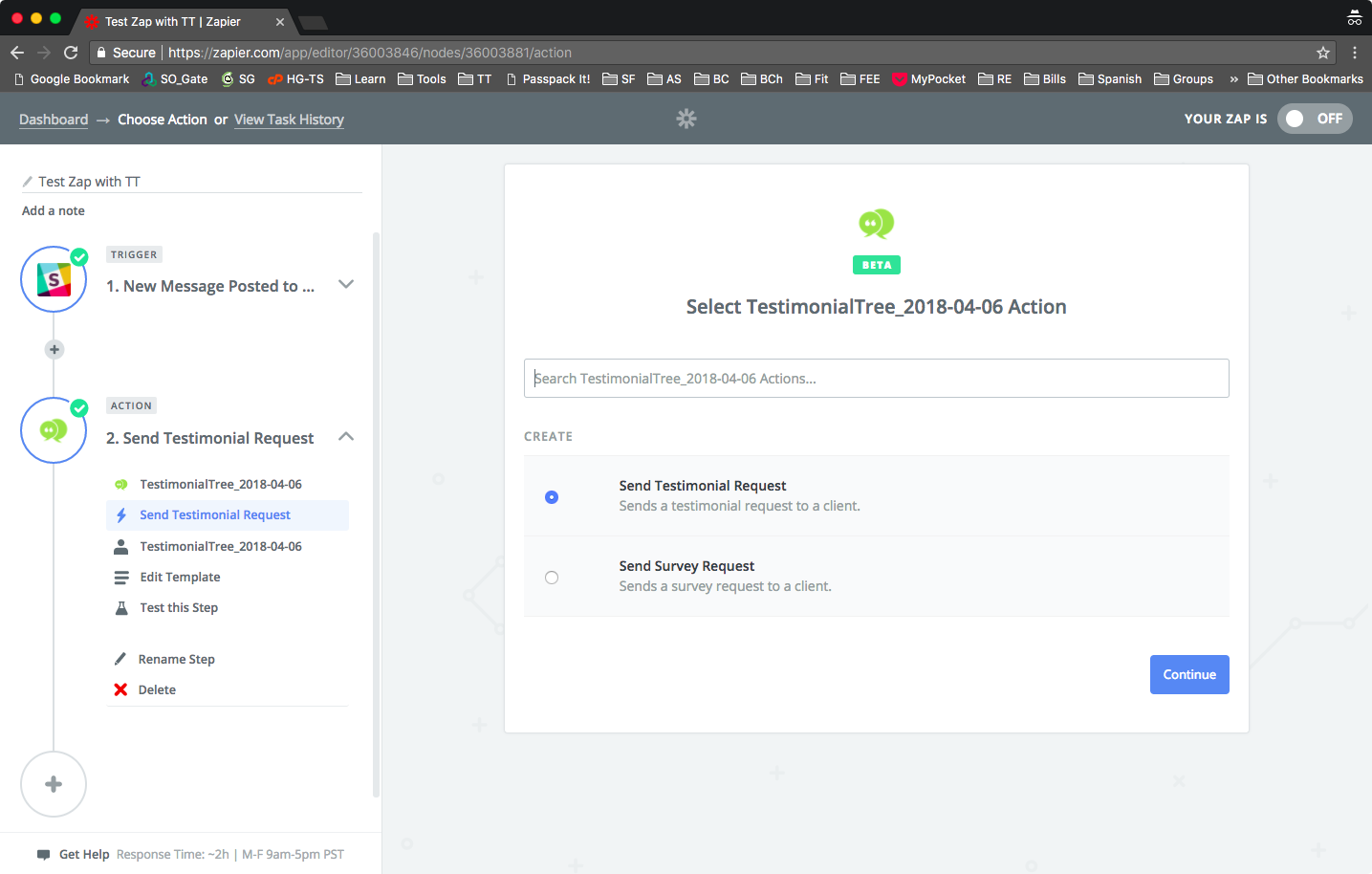Bookmark this page with the star icon
The height and width of the screenshot is (874, 1372).
[1323, 53]
